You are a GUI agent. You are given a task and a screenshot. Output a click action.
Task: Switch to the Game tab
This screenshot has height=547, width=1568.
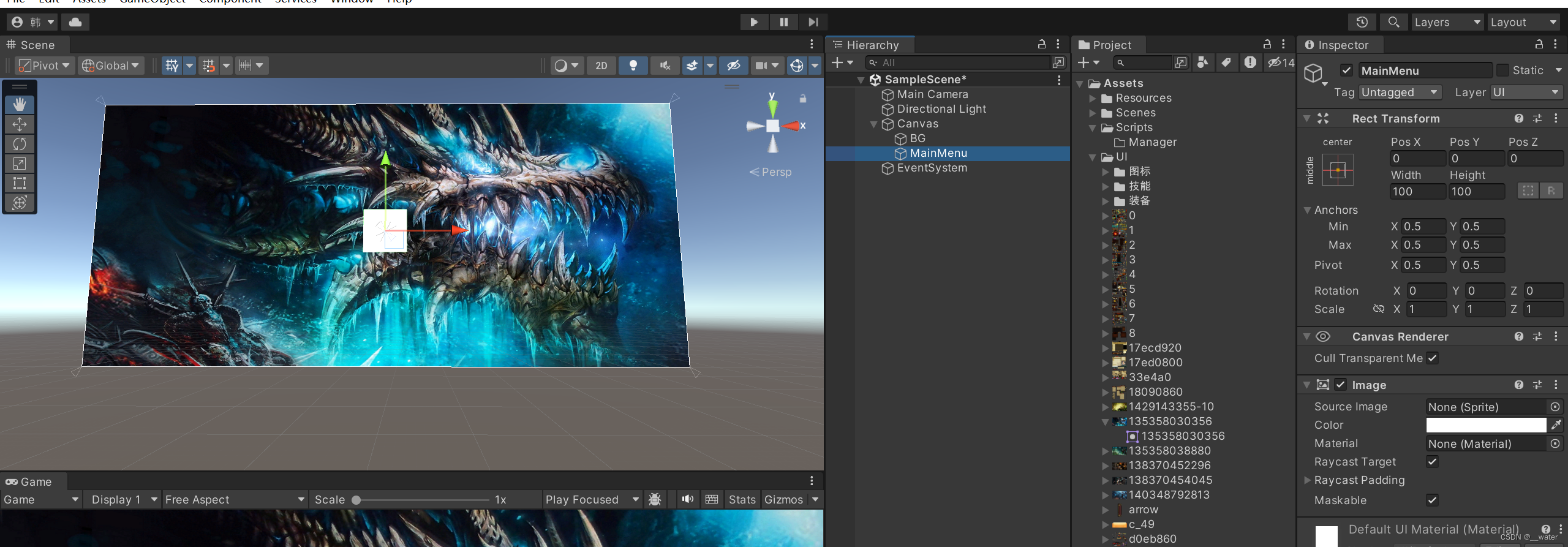[33, 481]
